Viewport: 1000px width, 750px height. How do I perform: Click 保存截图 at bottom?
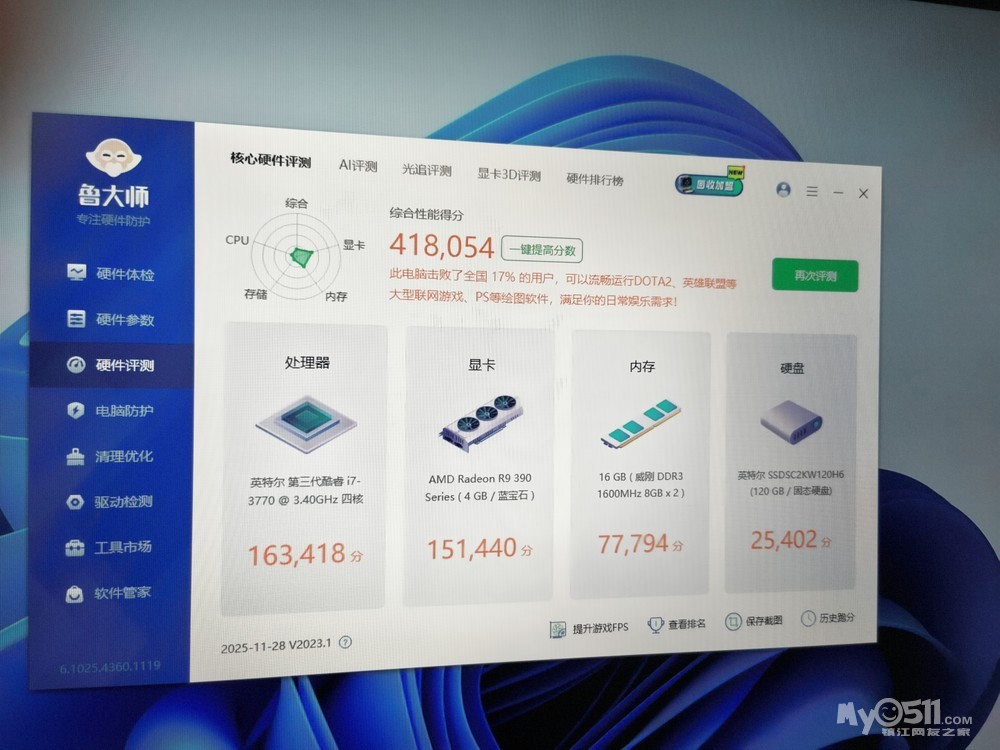click(x=755, y=621)
